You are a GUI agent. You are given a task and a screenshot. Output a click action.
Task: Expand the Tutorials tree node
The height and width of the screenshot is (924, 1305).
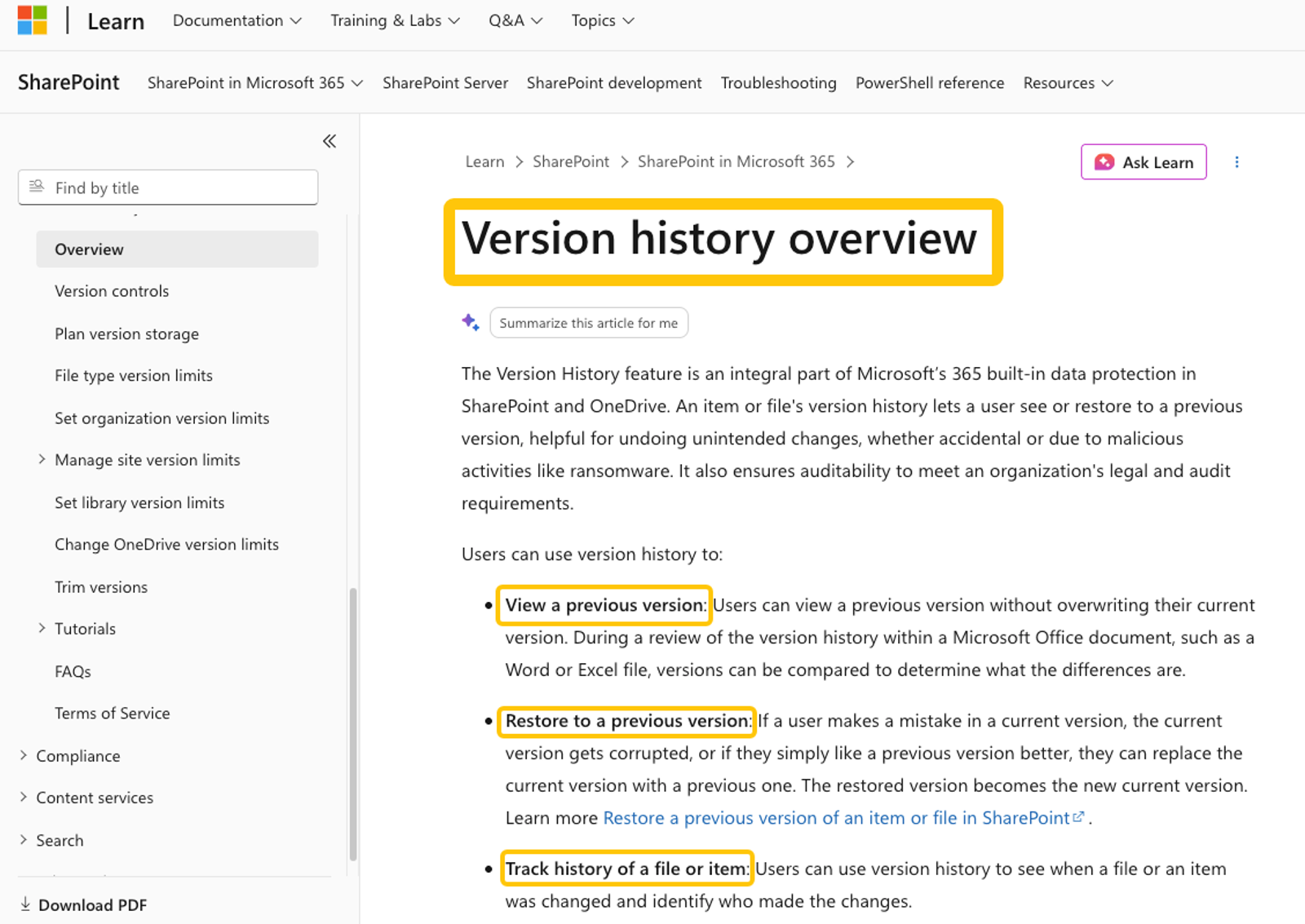(42, 627)
